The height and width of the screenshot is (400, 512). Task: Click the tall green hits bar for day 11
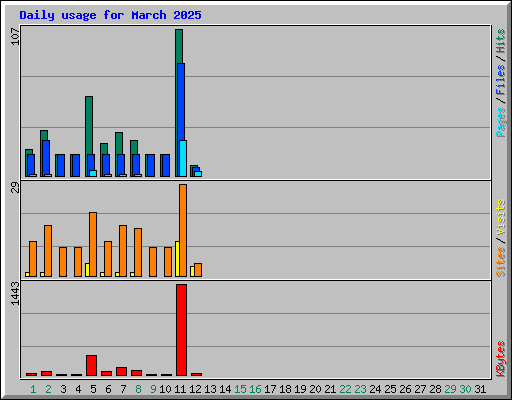click(x=179, y=46)
